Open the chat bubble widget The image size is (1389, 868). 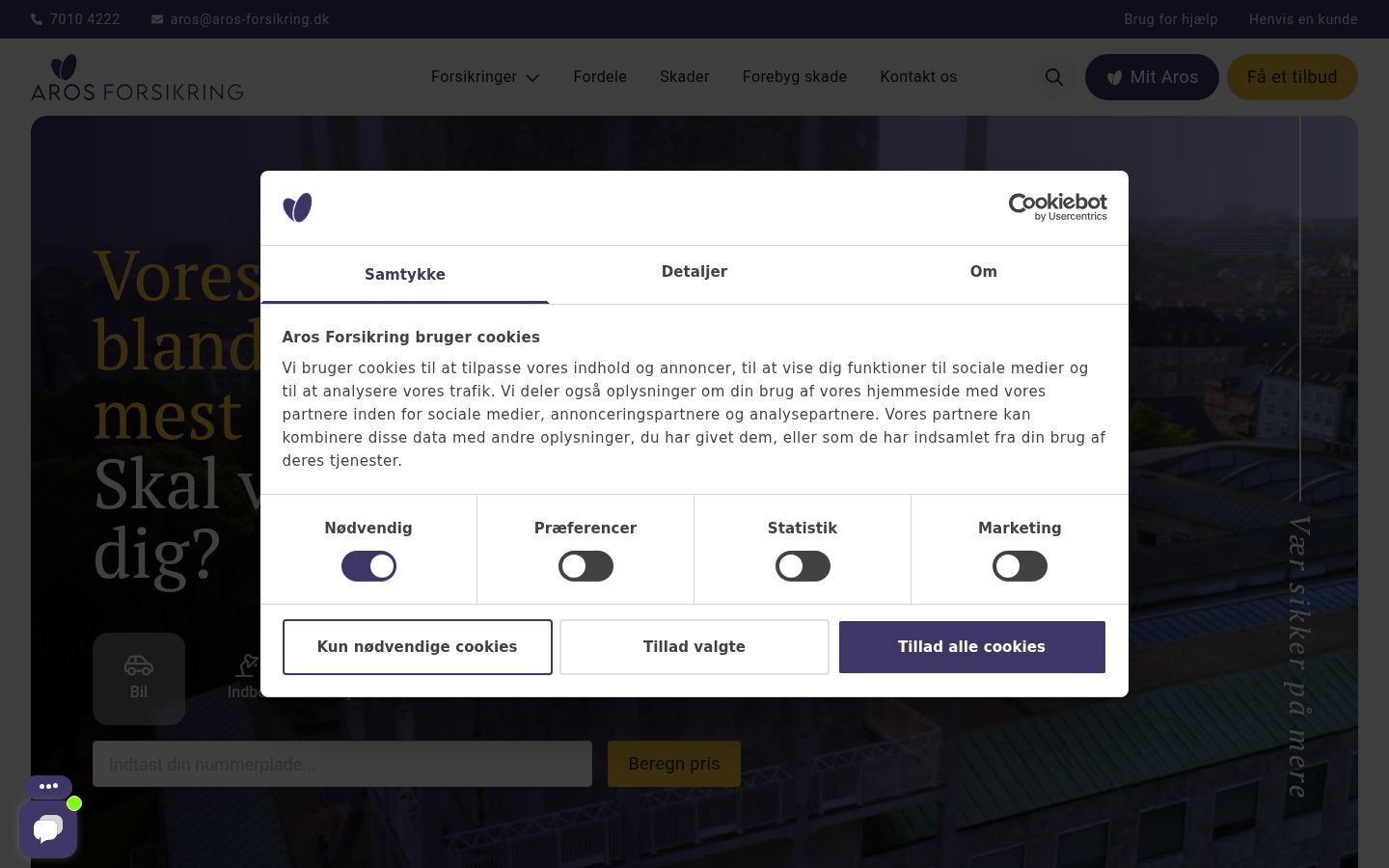48,828
